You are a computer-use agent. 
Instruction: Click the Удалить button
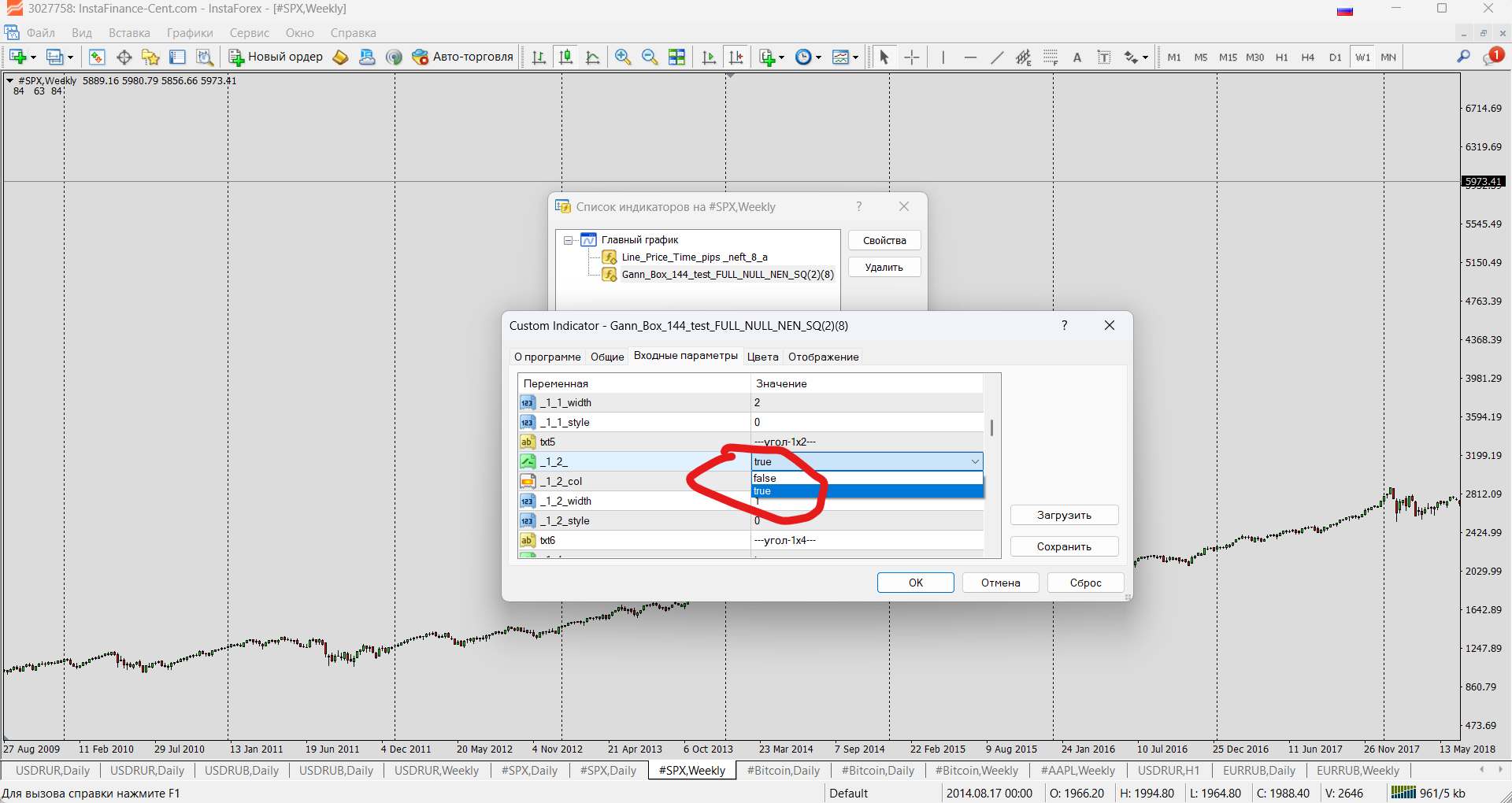coord(884,268)
